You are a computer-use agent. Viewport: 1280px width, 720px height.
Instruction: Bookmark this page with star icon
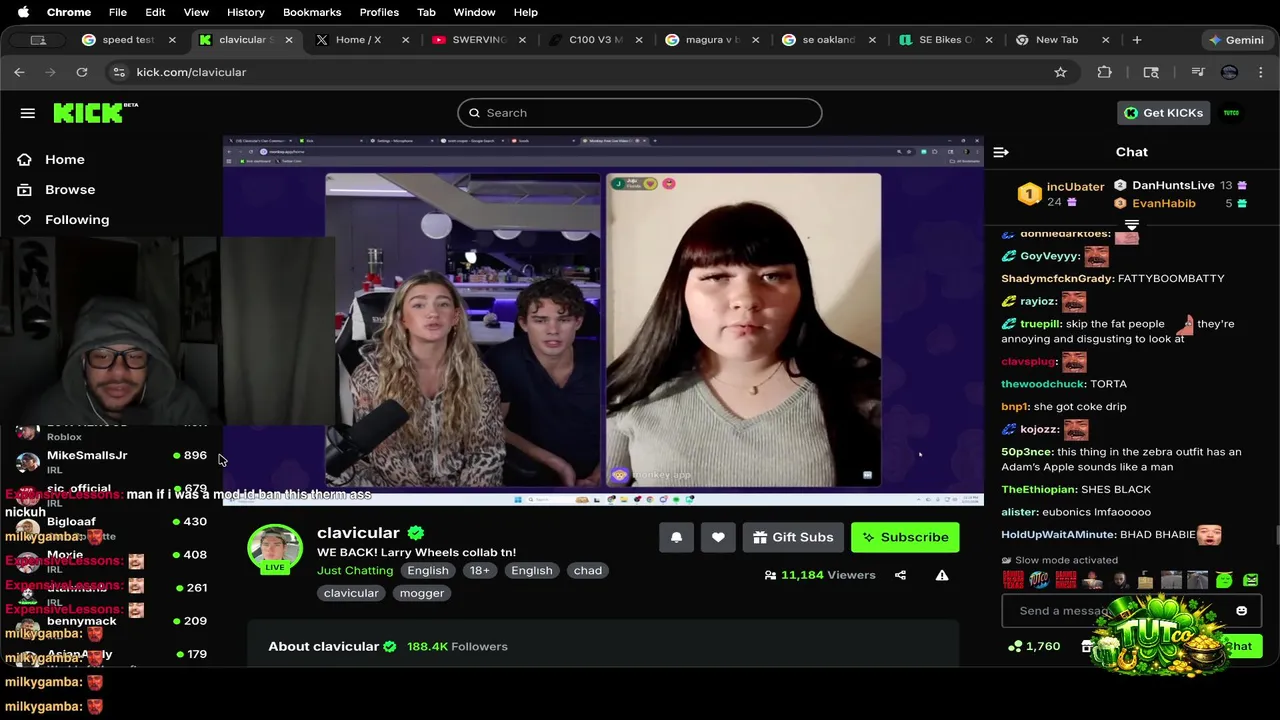click(x=1060, y=72)
